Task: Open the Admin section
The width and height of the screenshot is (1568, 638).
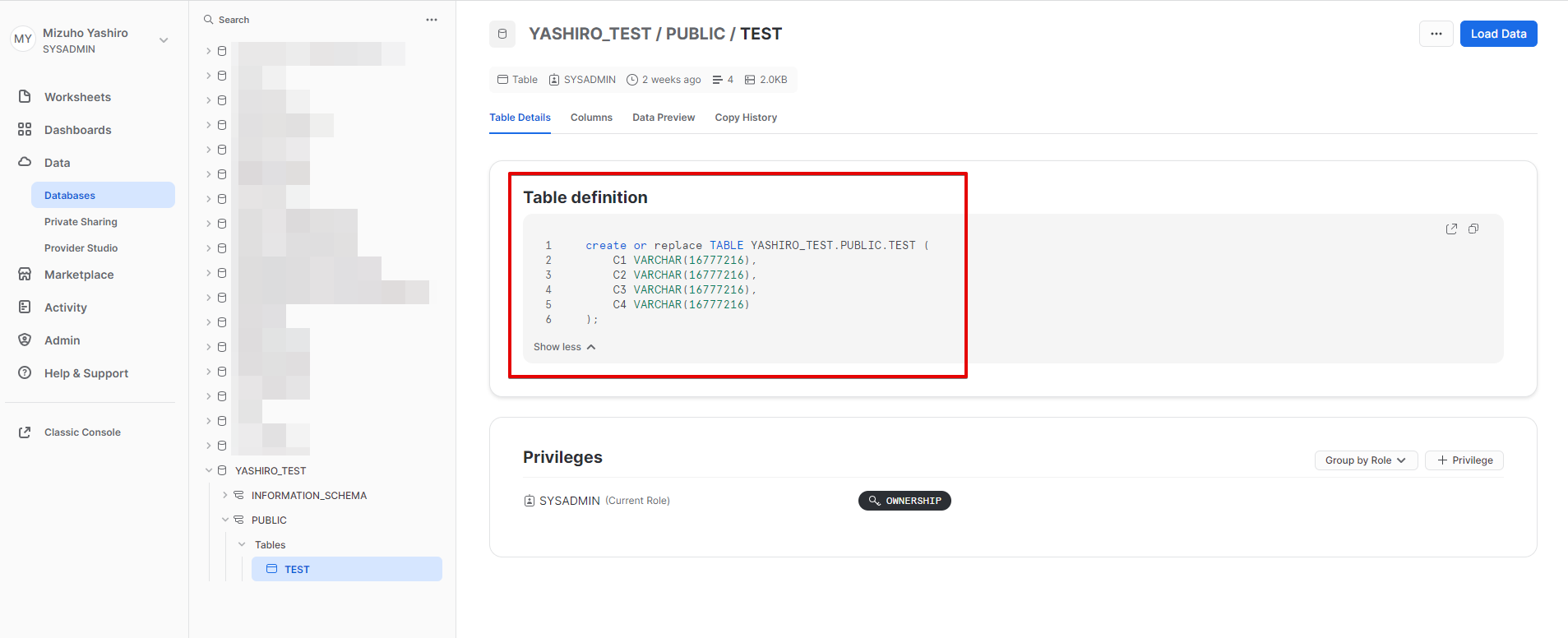Action: point(62,340)
